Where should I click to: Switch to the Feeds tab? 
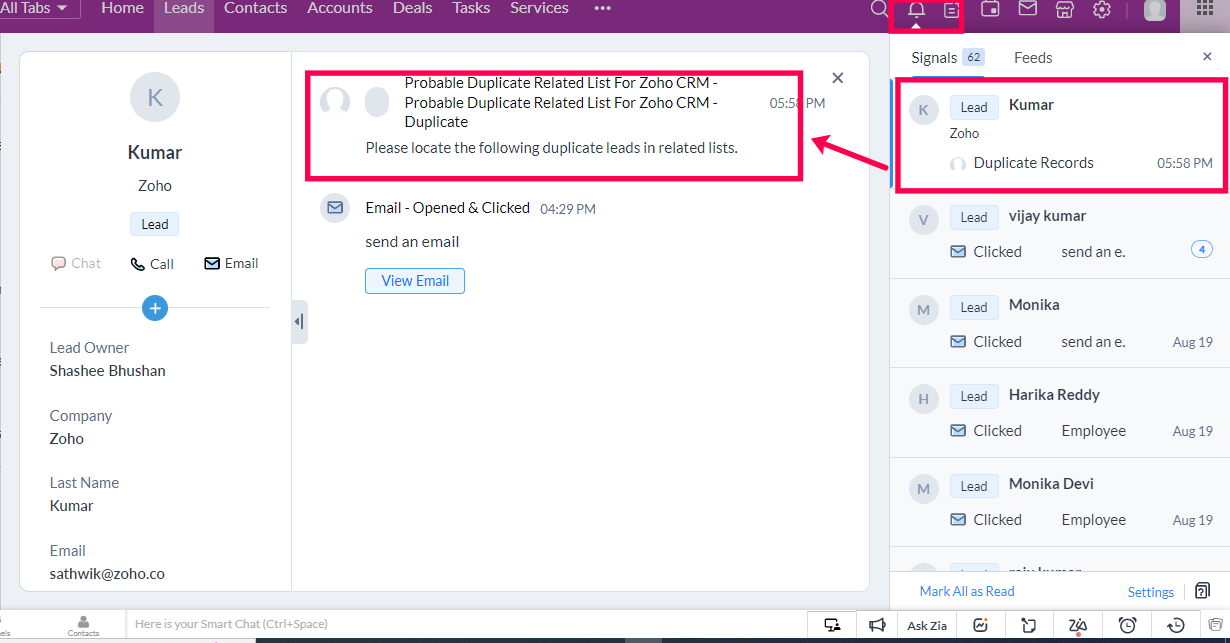click(1033, 58)
